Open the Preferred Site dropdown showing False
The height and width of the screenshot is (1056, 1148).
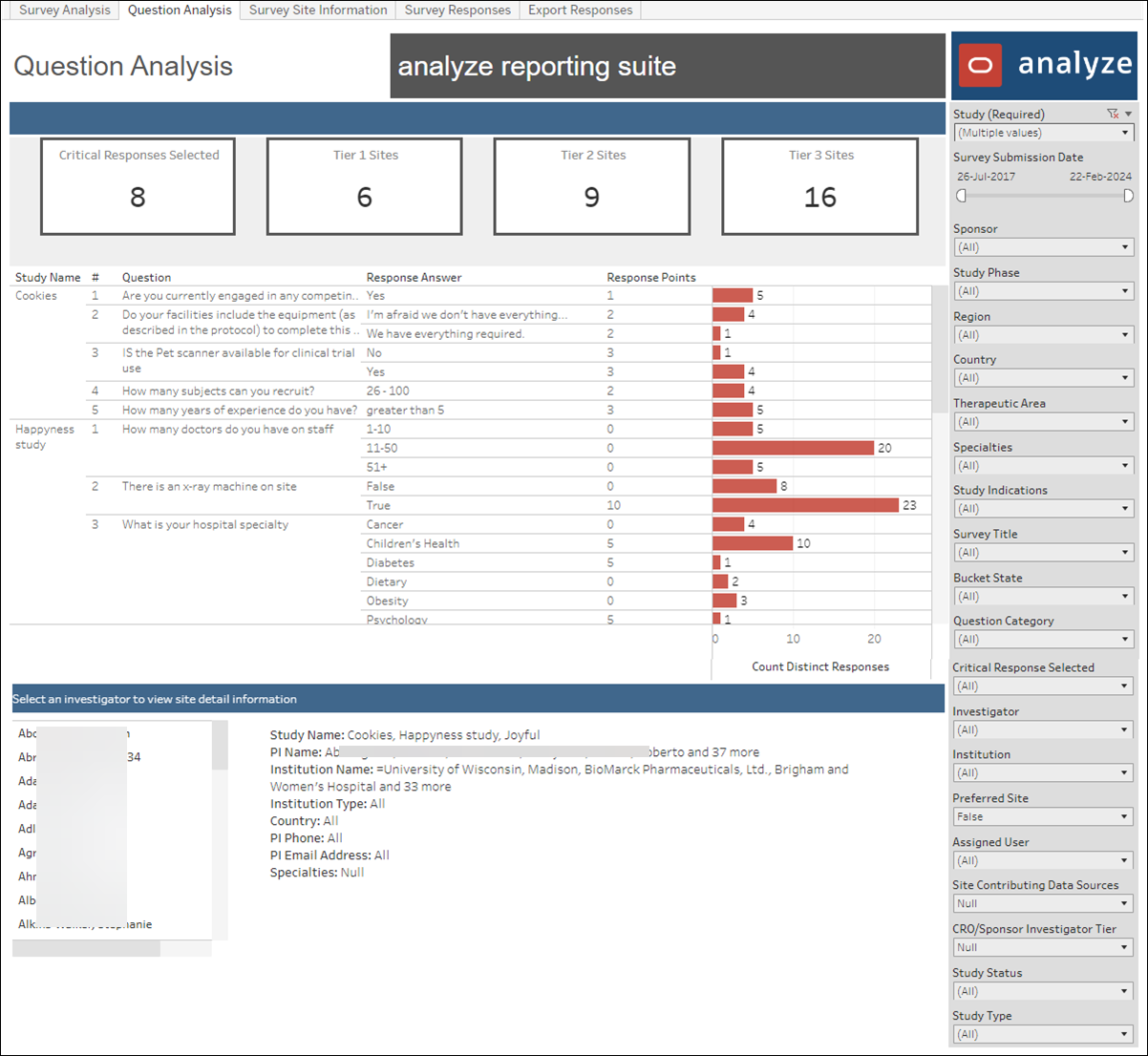pos(1044,817)
